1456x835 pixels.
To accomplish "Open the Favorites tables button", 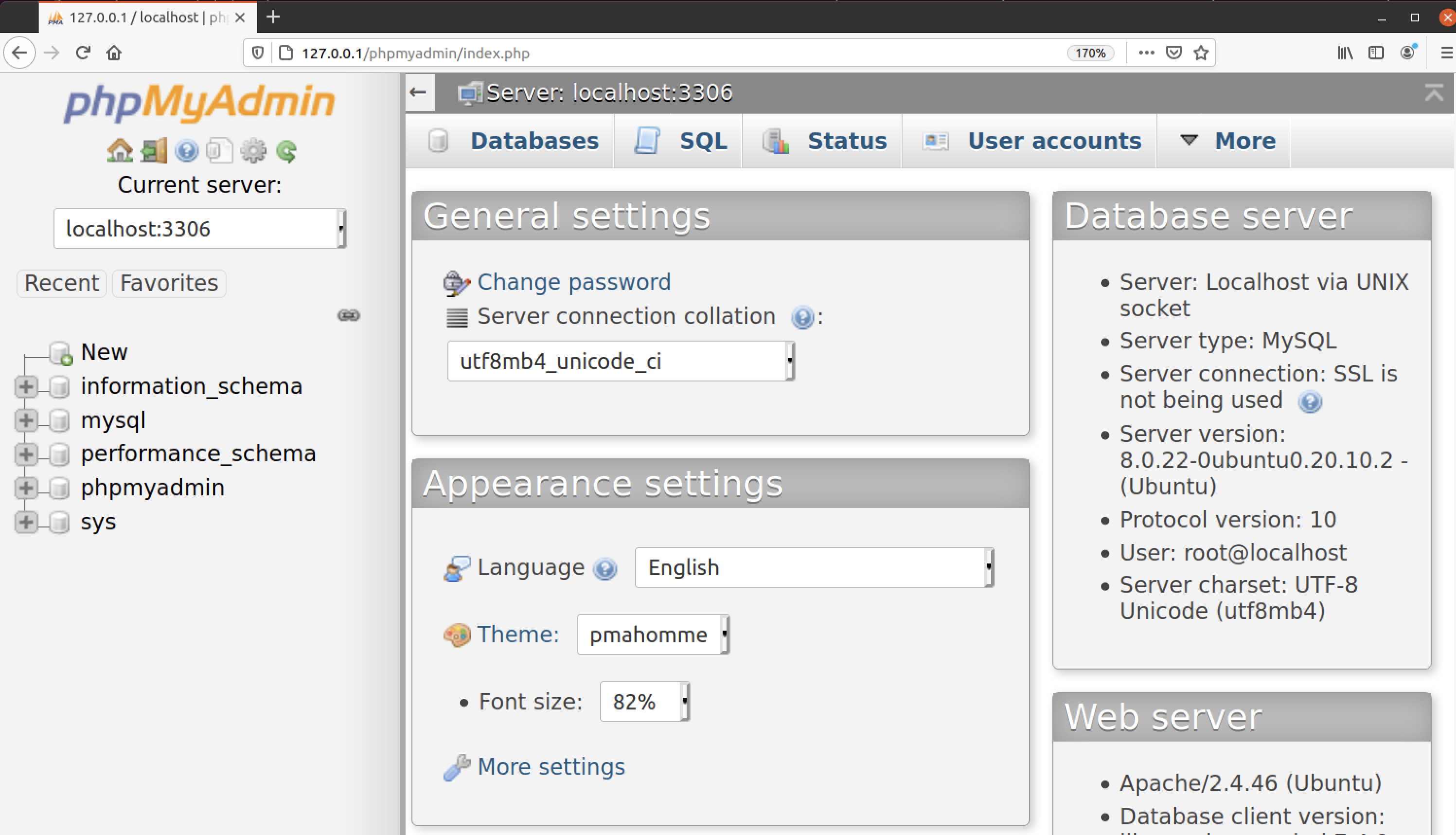I will [169, 283].
